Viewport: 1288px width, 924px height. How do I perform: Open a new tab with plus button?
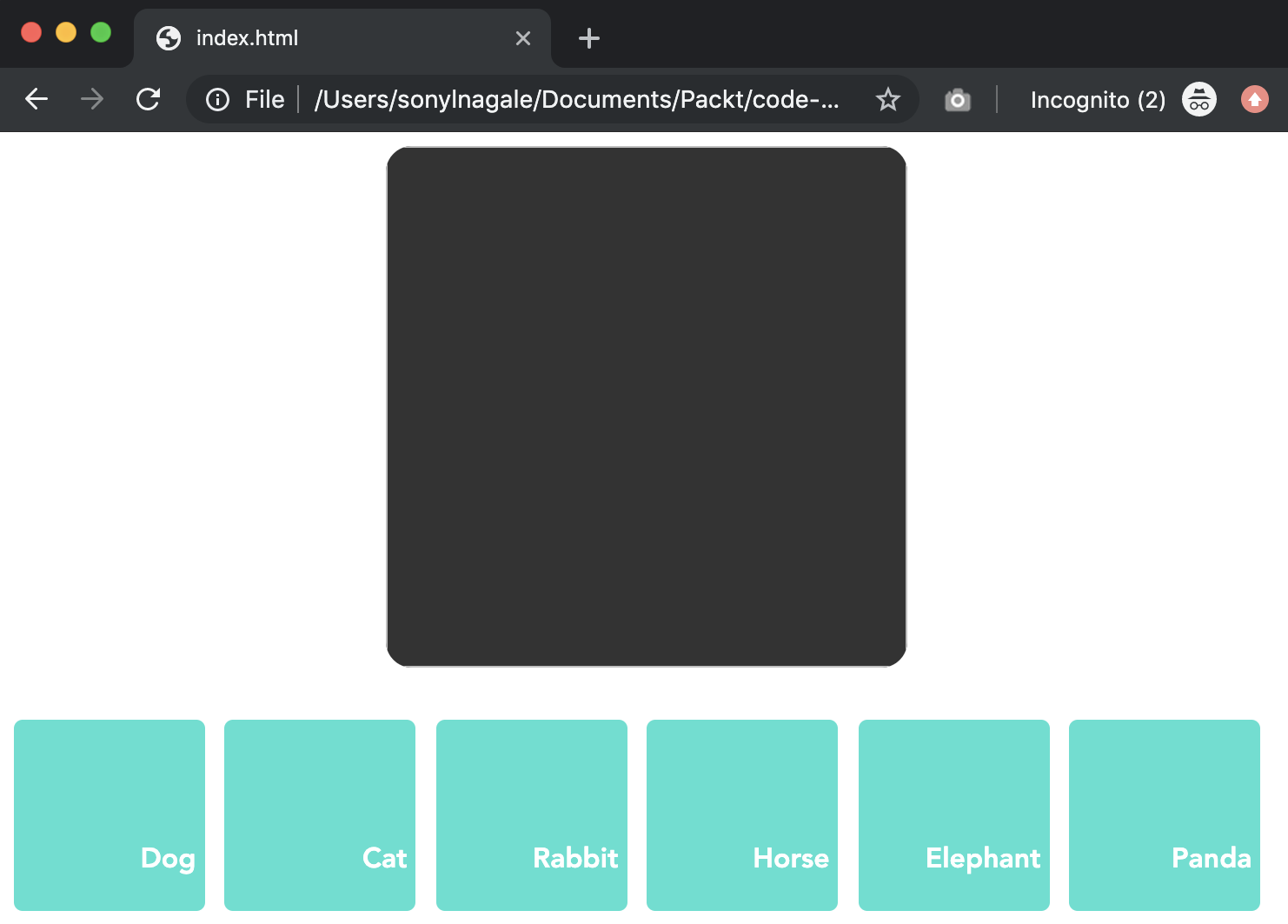pyautogui.click(x=588, y=38)
